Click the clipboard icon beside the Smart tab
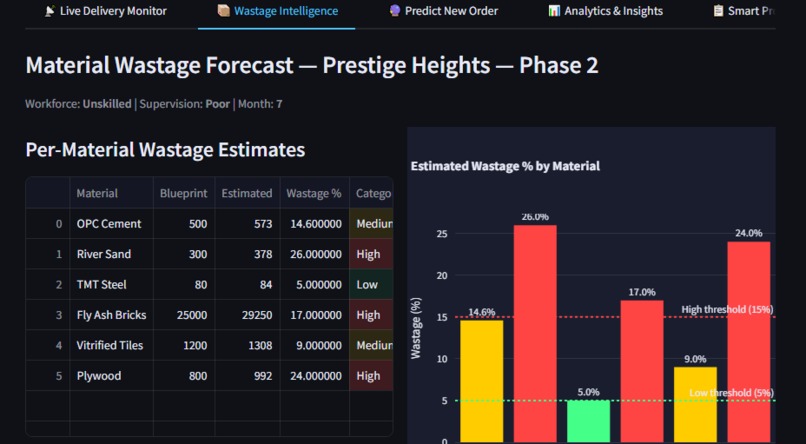The width and height of the screenshot is (806, 444). 718,11
